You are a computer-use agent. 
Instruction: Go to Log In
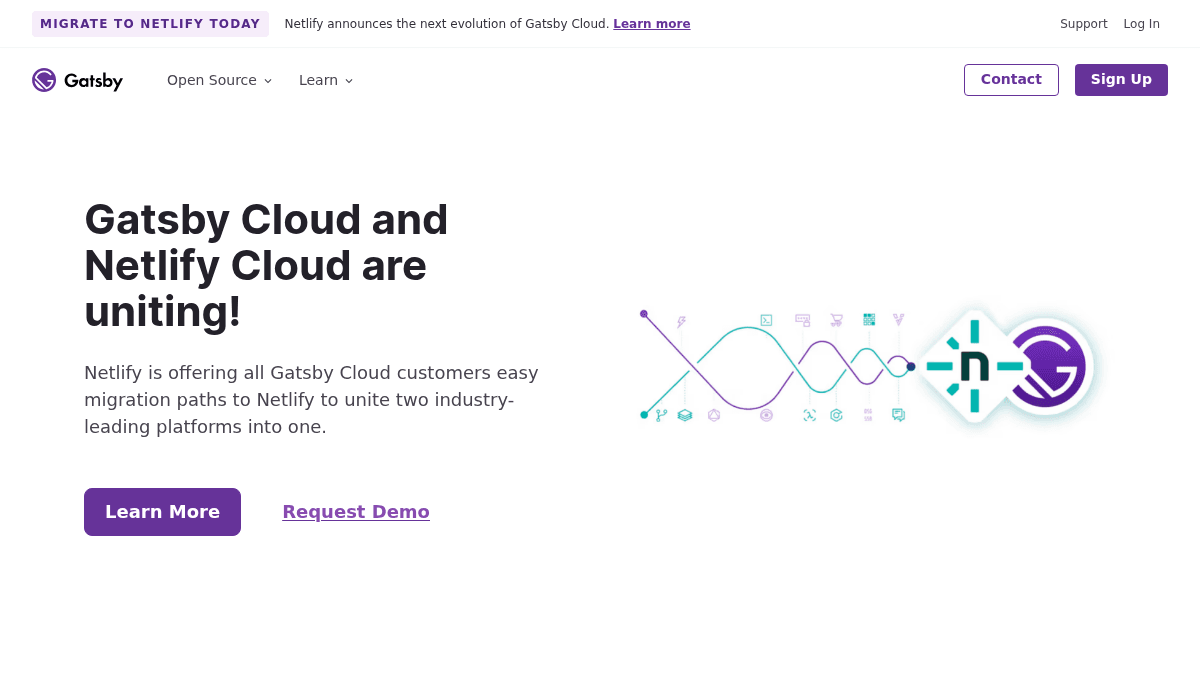tap(1142, 24)
